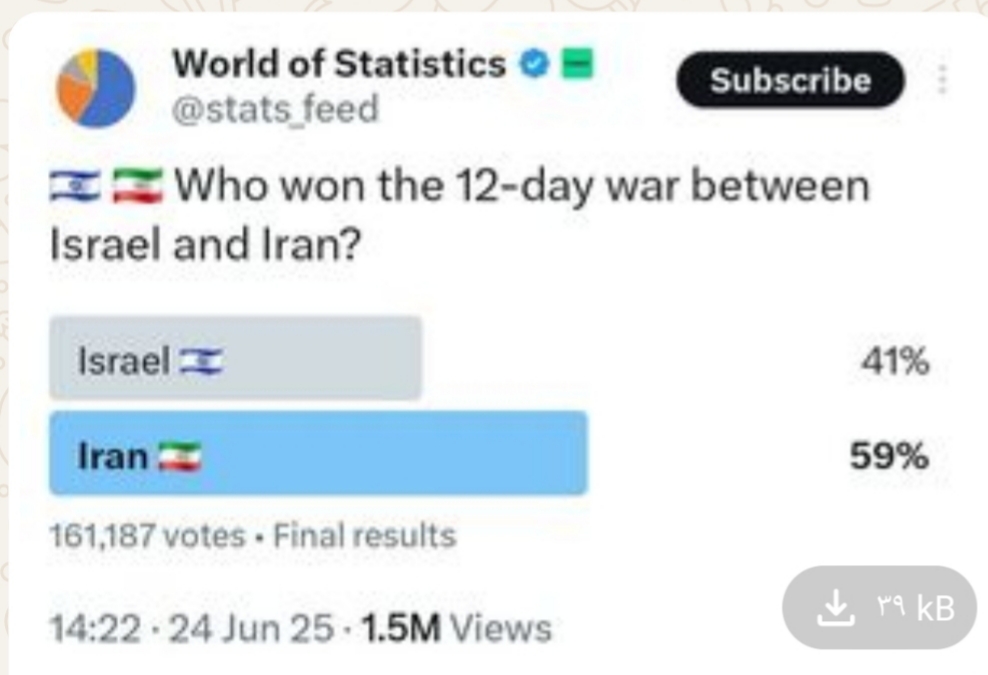Open the 1.5M Views analytics

(457, 628)
